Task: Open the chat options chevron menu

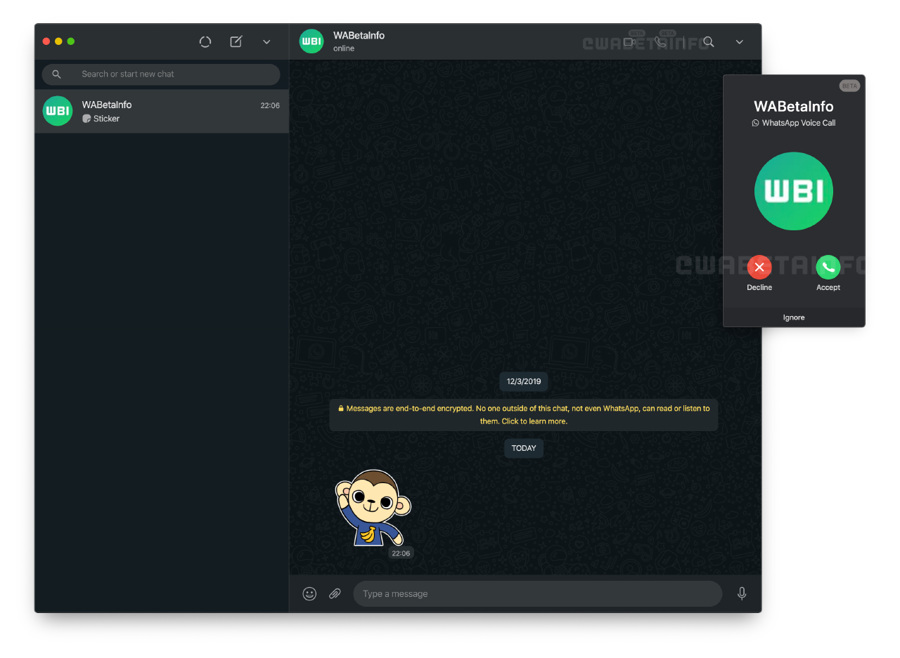Action: pyautogui.click(x=740, y=42)
